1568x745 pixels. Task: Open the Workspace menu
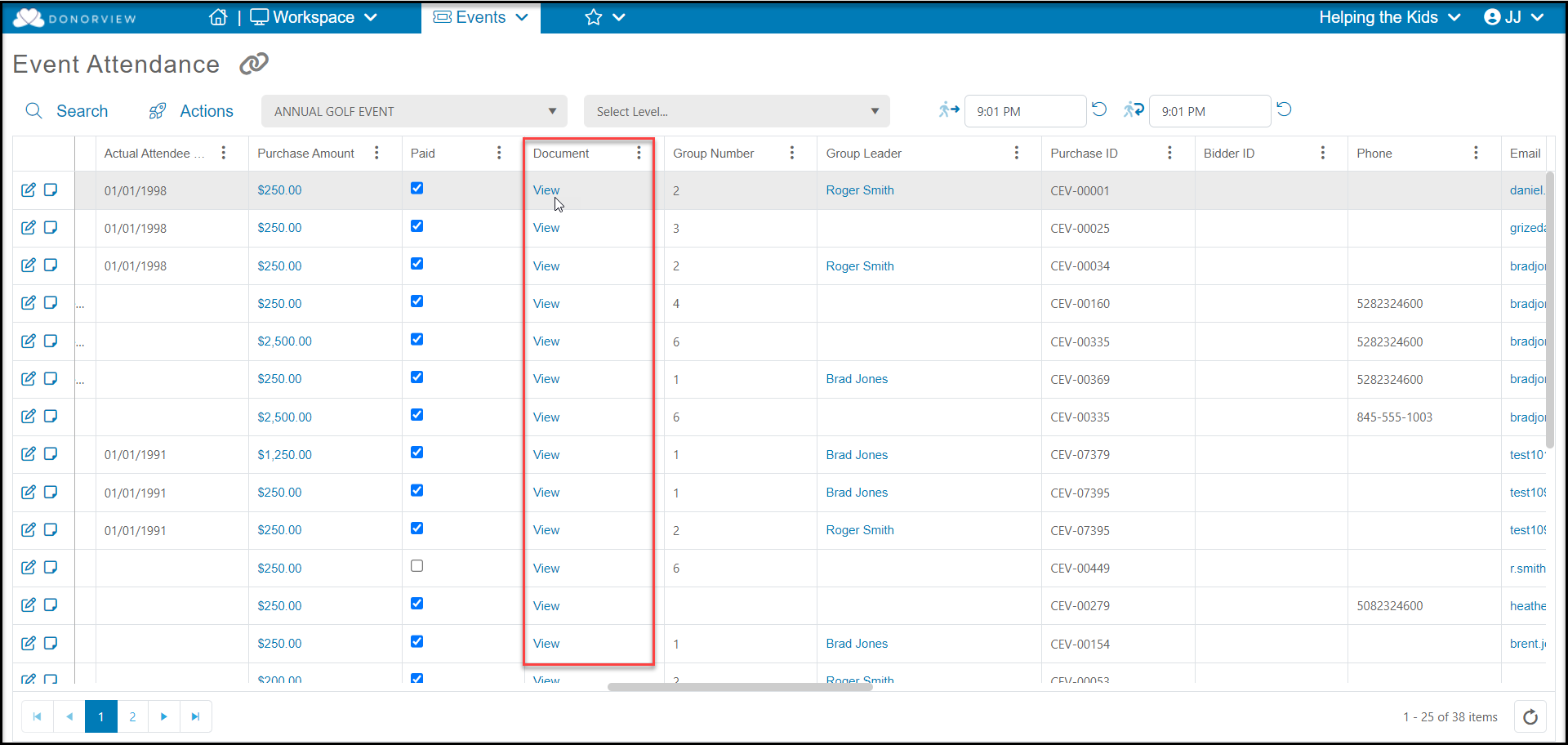click(x=314, y=17)
